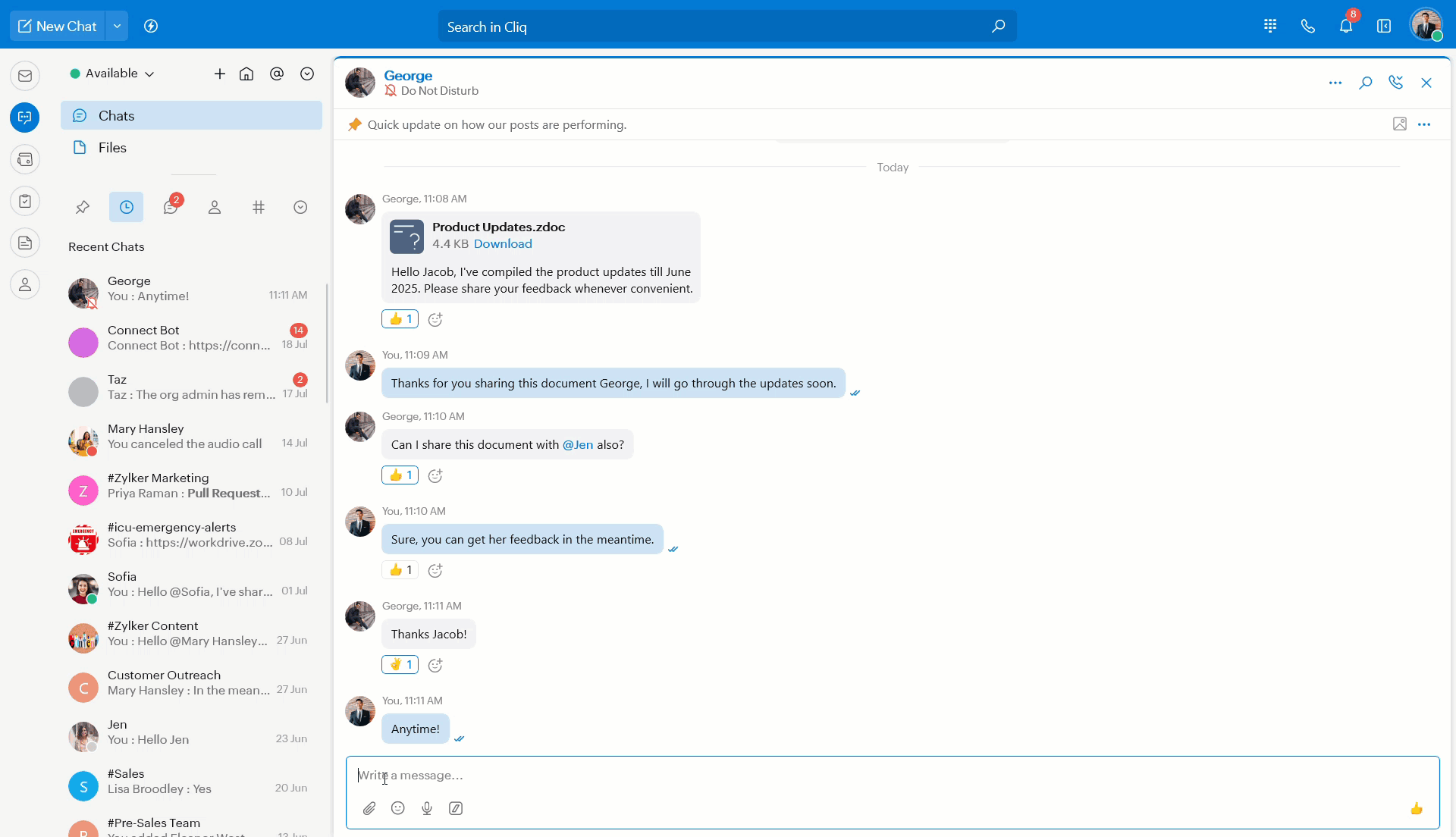
Task: Switch to unread chats tab with badge 2
Action: 171,207
